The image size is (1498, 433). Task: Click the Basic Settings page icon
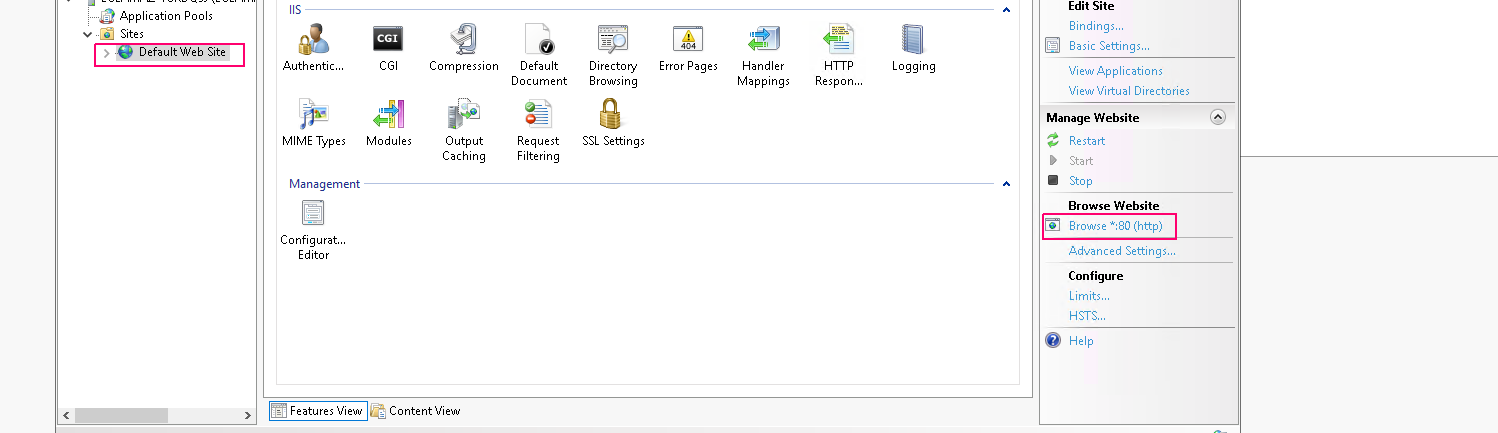(x=1053, y=46)
